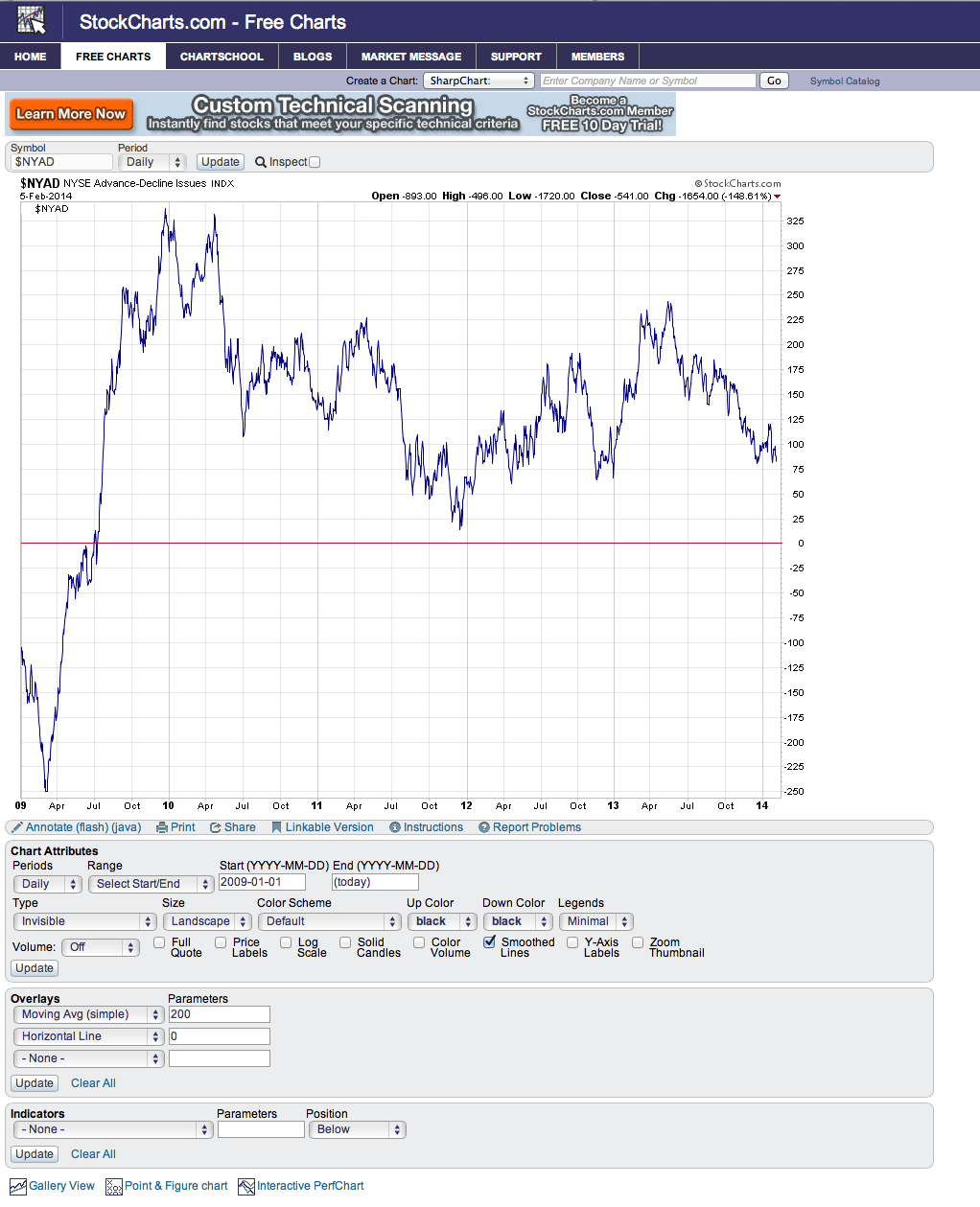980x1207 pixels.
Task: Click the company name or symbol search field
Action: (x=648, y=81)
